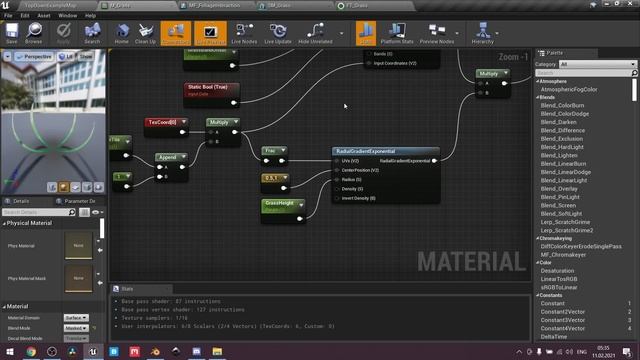The image size is (640, 360).
Task: Toggle Live Update in the toolbar
Action: coord(278,33)
